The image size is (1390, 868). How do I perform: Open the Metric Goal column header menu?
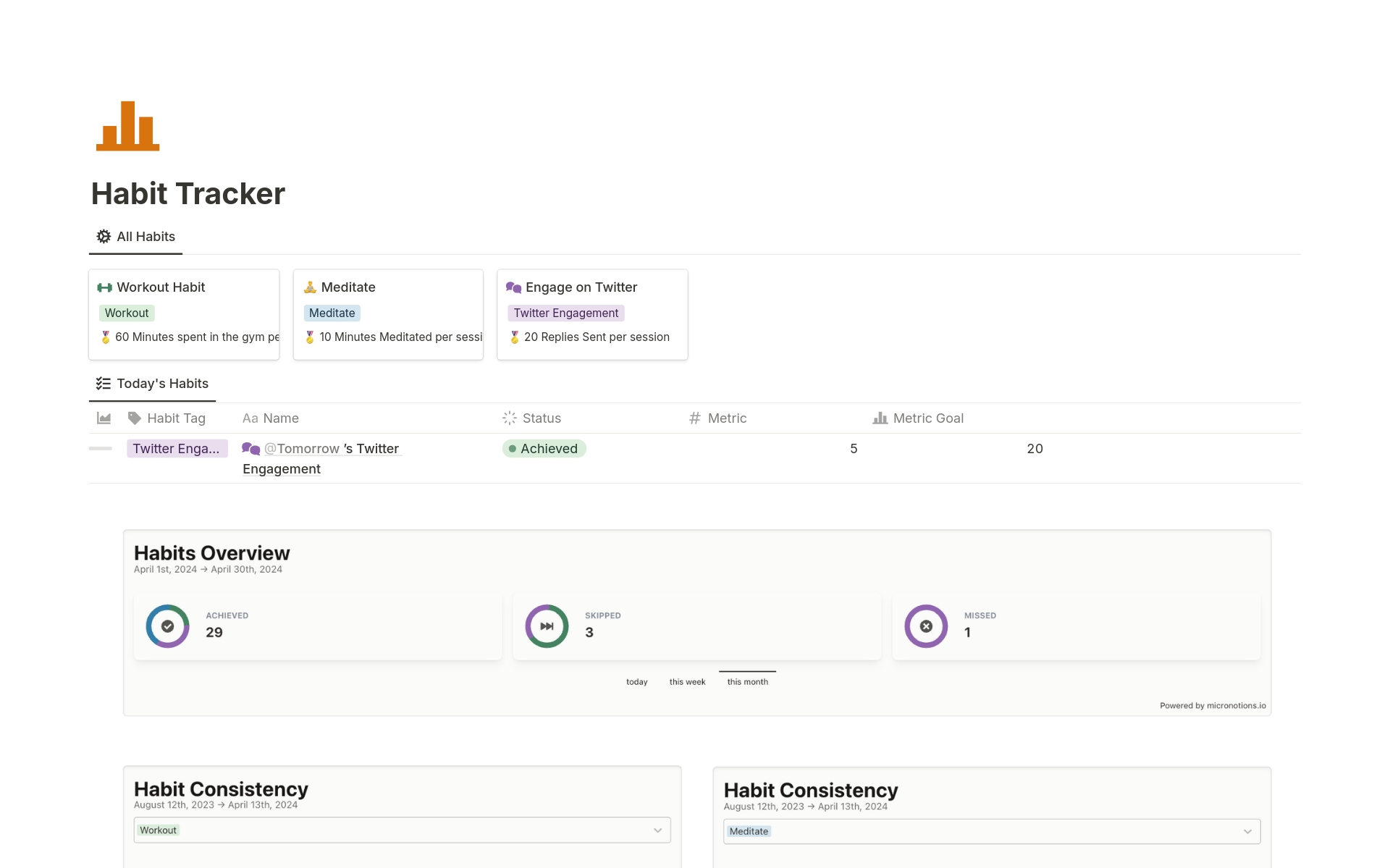click(929, 418)
